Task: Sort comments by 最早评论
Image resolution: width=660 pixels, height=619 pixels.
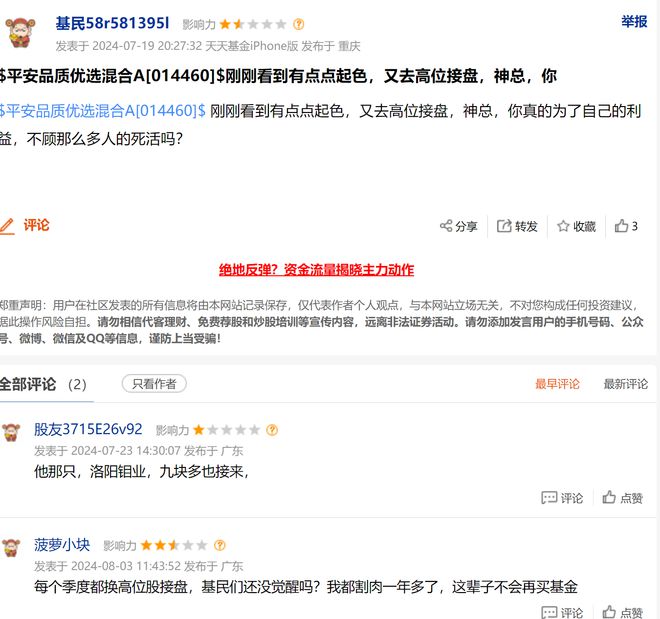Action: [557, 384]
